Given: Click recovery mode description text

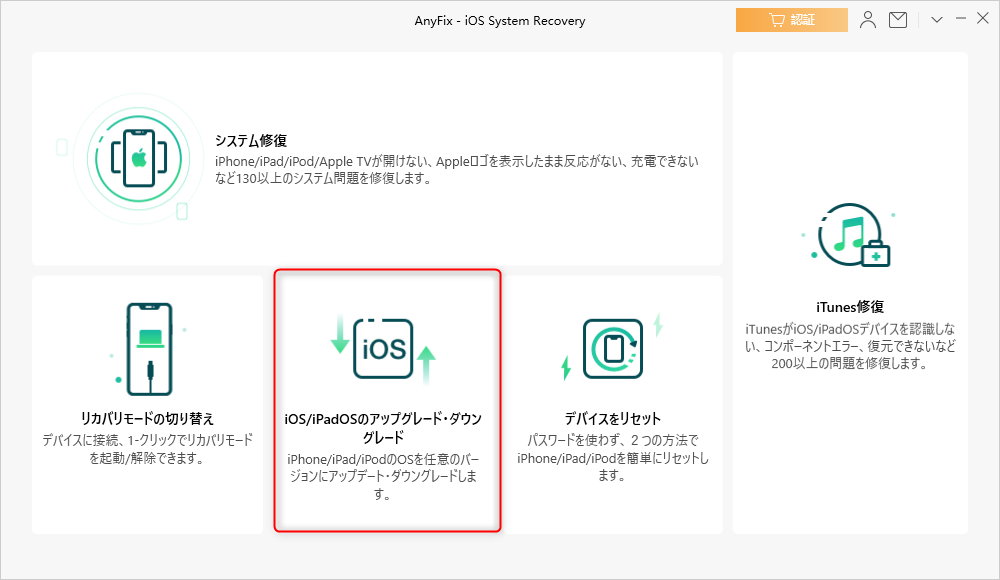Looking at the screenshot, I should 147,449.
